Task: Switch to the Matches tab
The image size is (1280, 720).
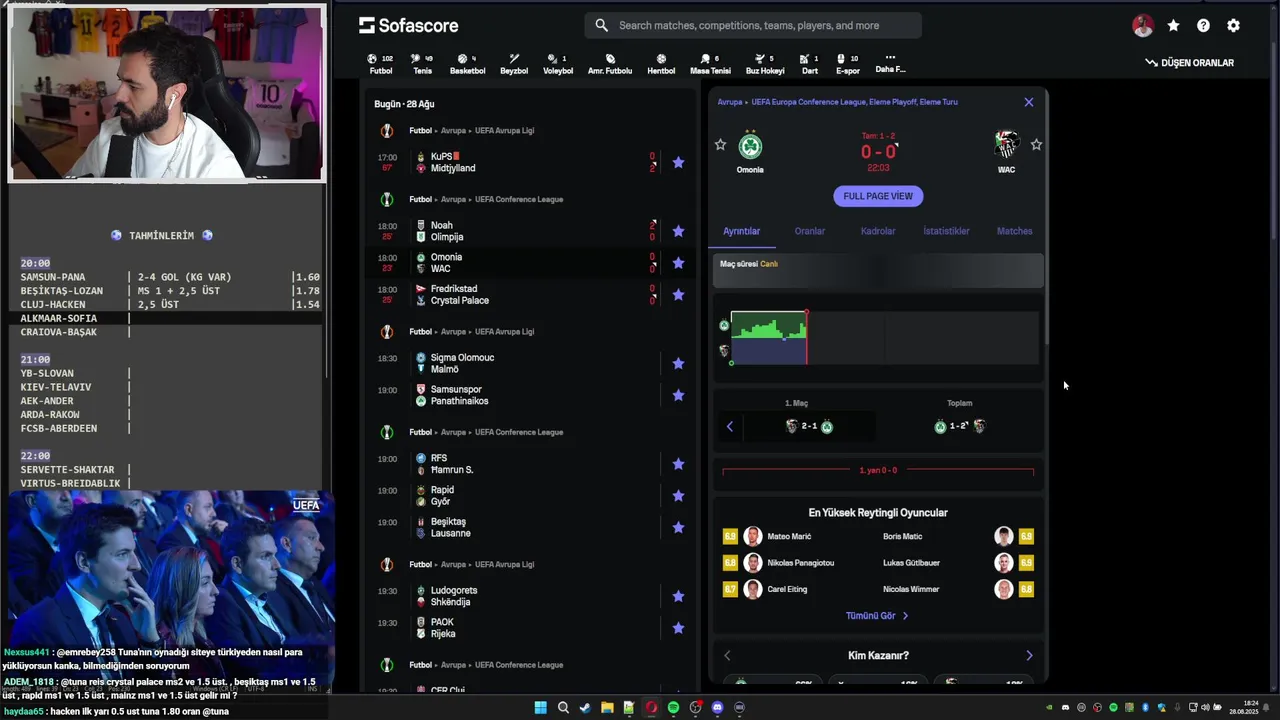Action: (x=1014, y=231)
